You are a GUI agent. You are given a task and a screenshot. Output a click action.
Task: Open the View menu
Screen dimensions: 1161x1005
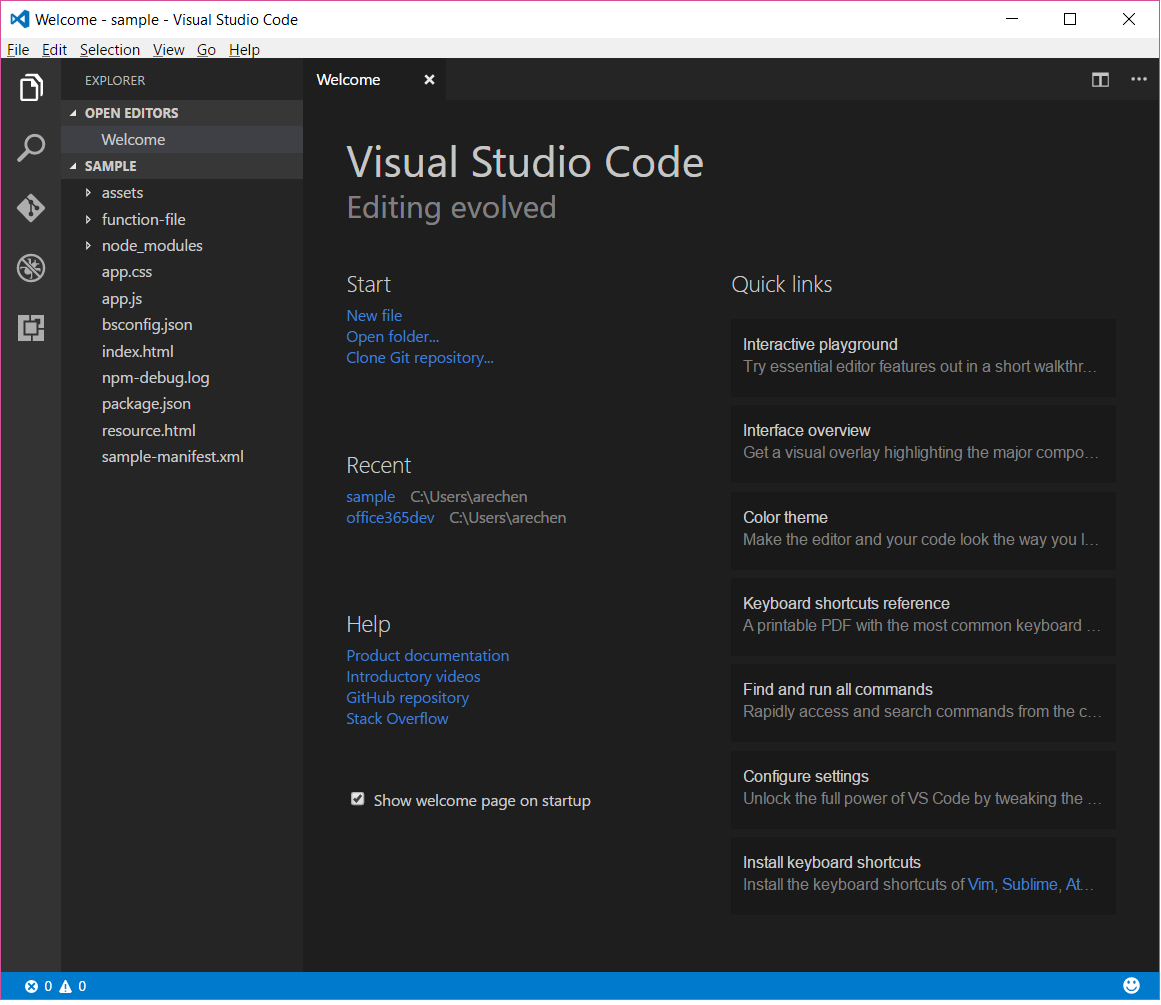coord(168,50)
